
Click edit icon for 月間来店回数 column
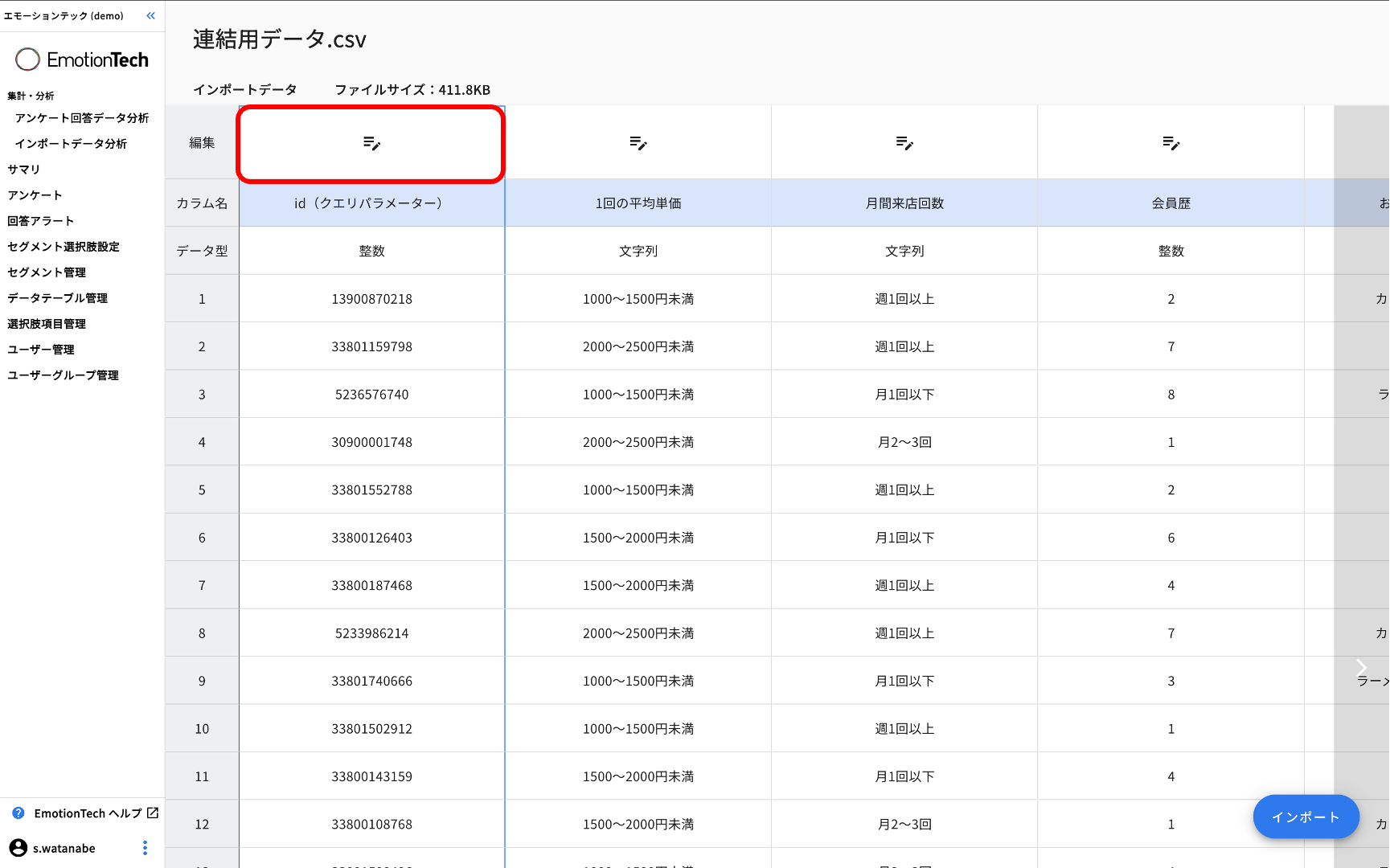pyautogui.click(x=904, y=143)
